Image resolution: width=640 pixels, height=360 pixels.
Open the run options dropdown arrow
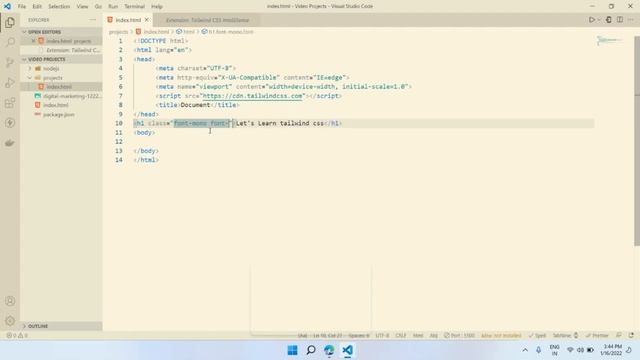[x=599, y=20]
